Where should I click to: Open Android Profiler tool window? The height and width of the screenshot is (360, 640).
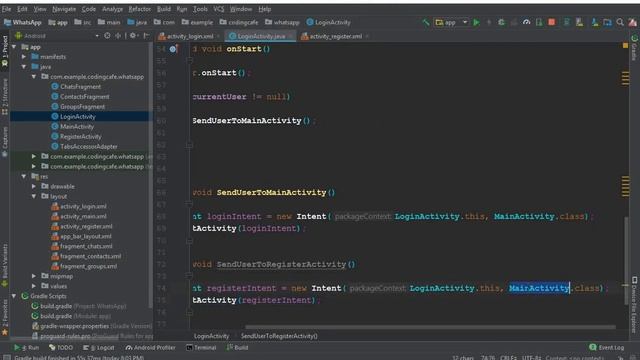150,347
